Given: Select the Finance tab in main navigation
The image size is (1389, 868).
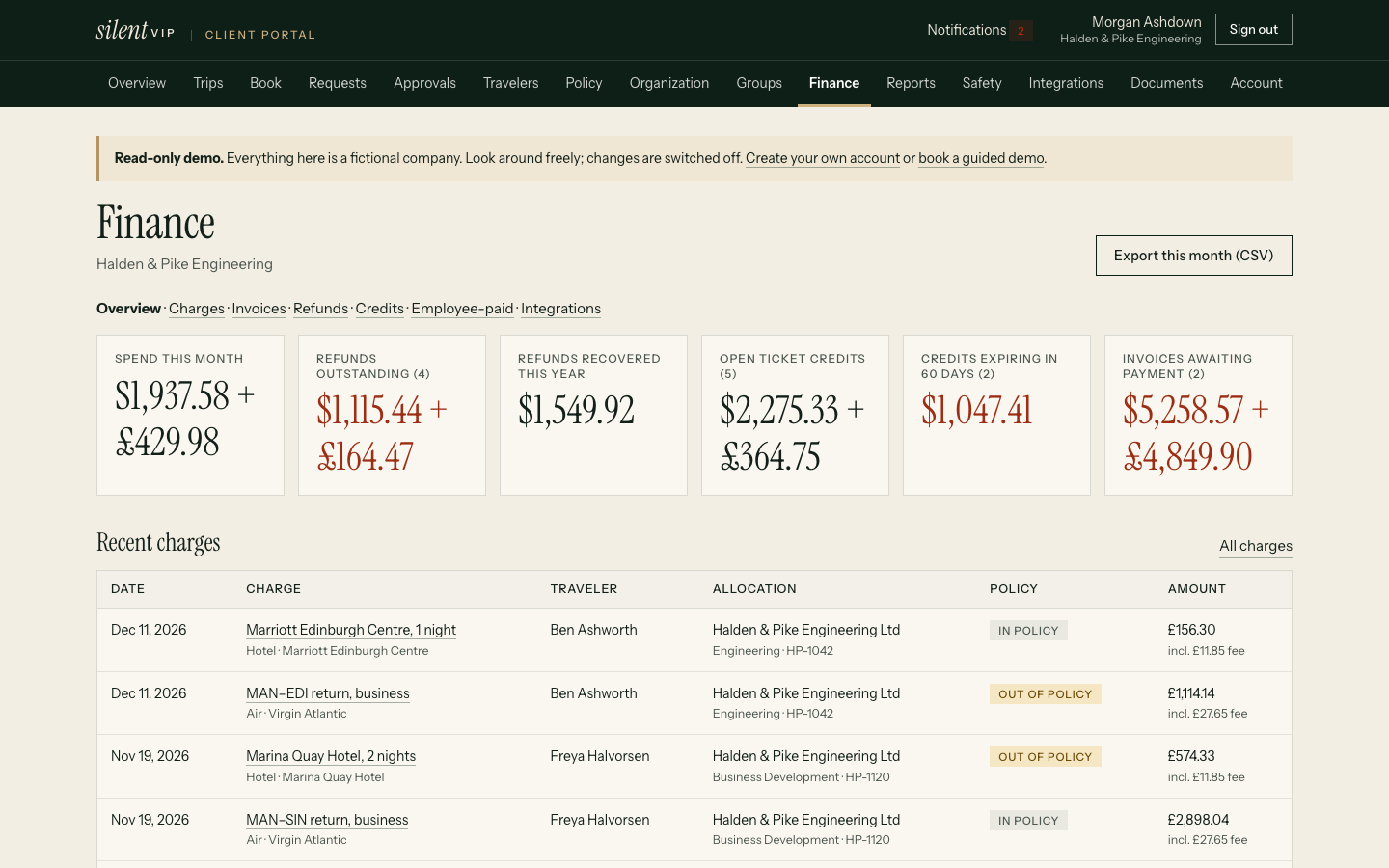Looking at the screenshot, I should [834, 83].
